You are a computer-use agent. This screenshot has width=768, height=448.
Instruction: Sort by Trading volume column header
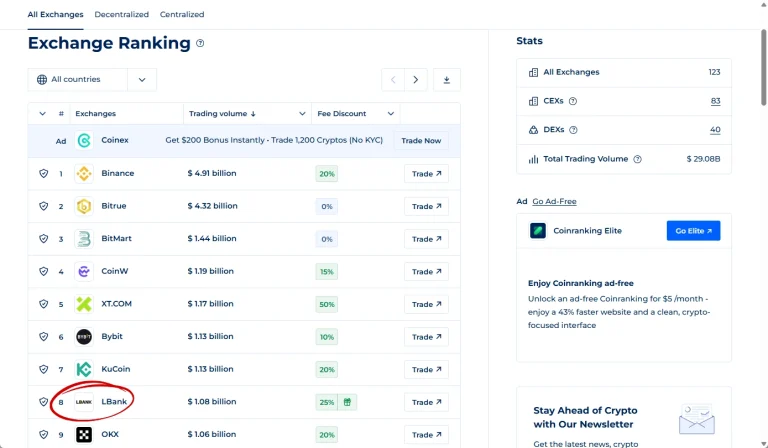[222, 114]
